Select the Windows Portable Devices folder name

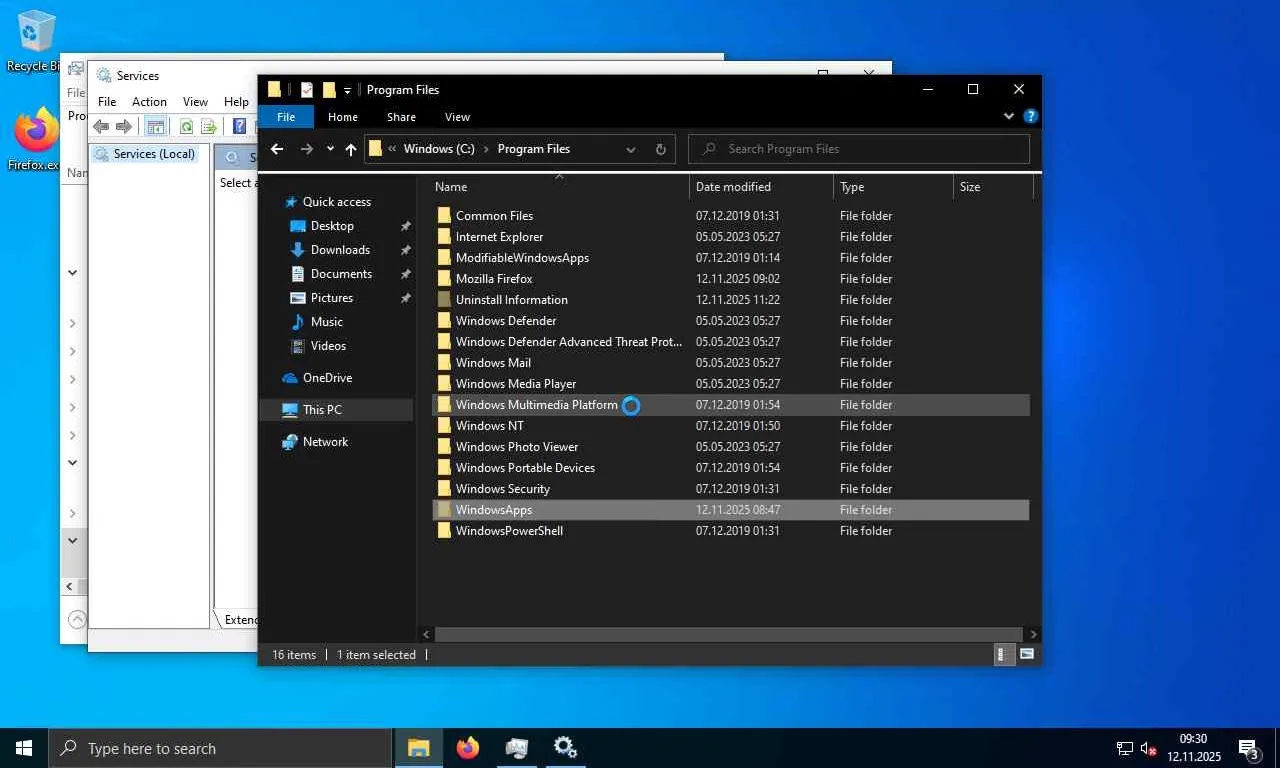click(x=525, y=468)
